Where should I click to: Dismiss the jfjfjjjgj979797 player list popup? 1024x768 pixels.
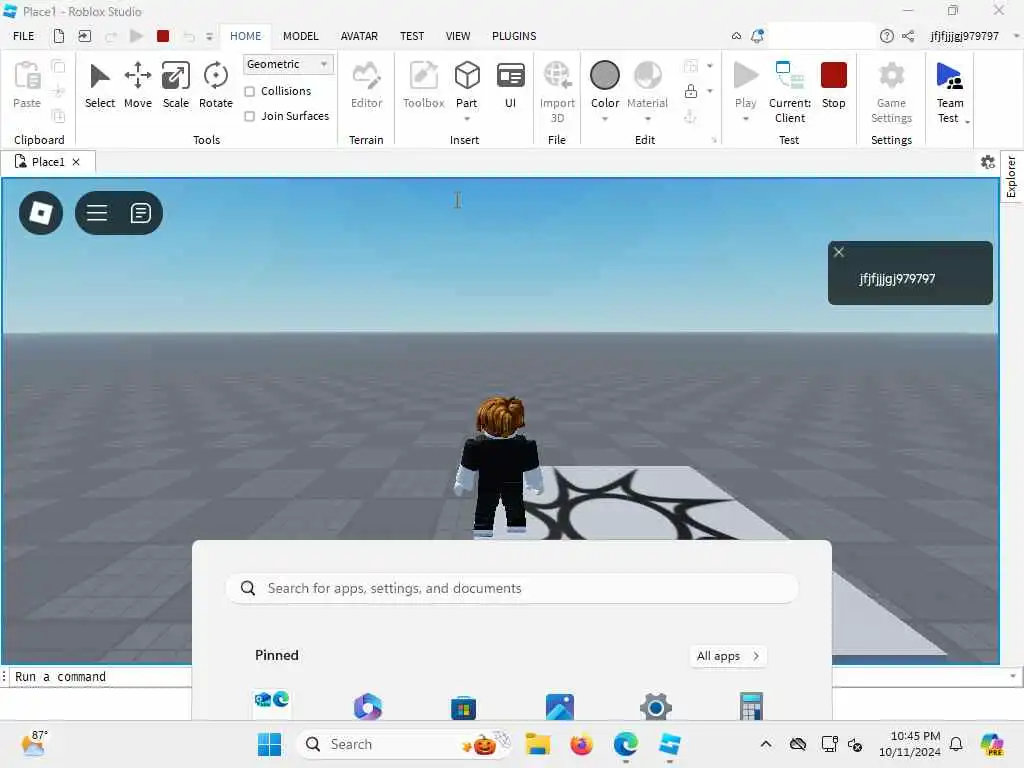[839, 253]
